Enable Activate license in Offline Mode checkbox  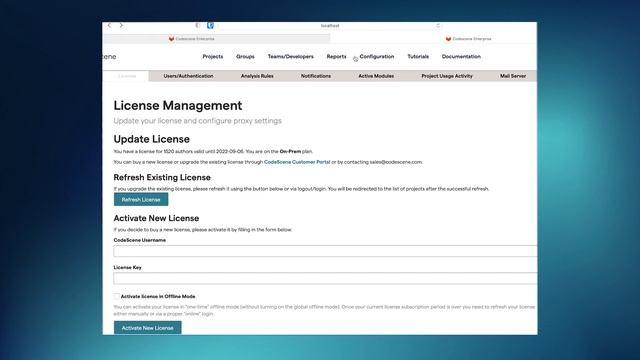click(117, 296)
